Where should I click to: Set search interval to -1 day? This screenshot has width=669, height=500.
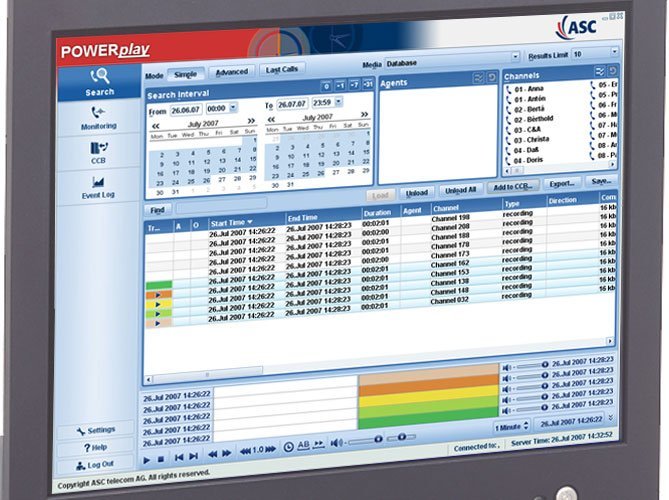point(340,86)
